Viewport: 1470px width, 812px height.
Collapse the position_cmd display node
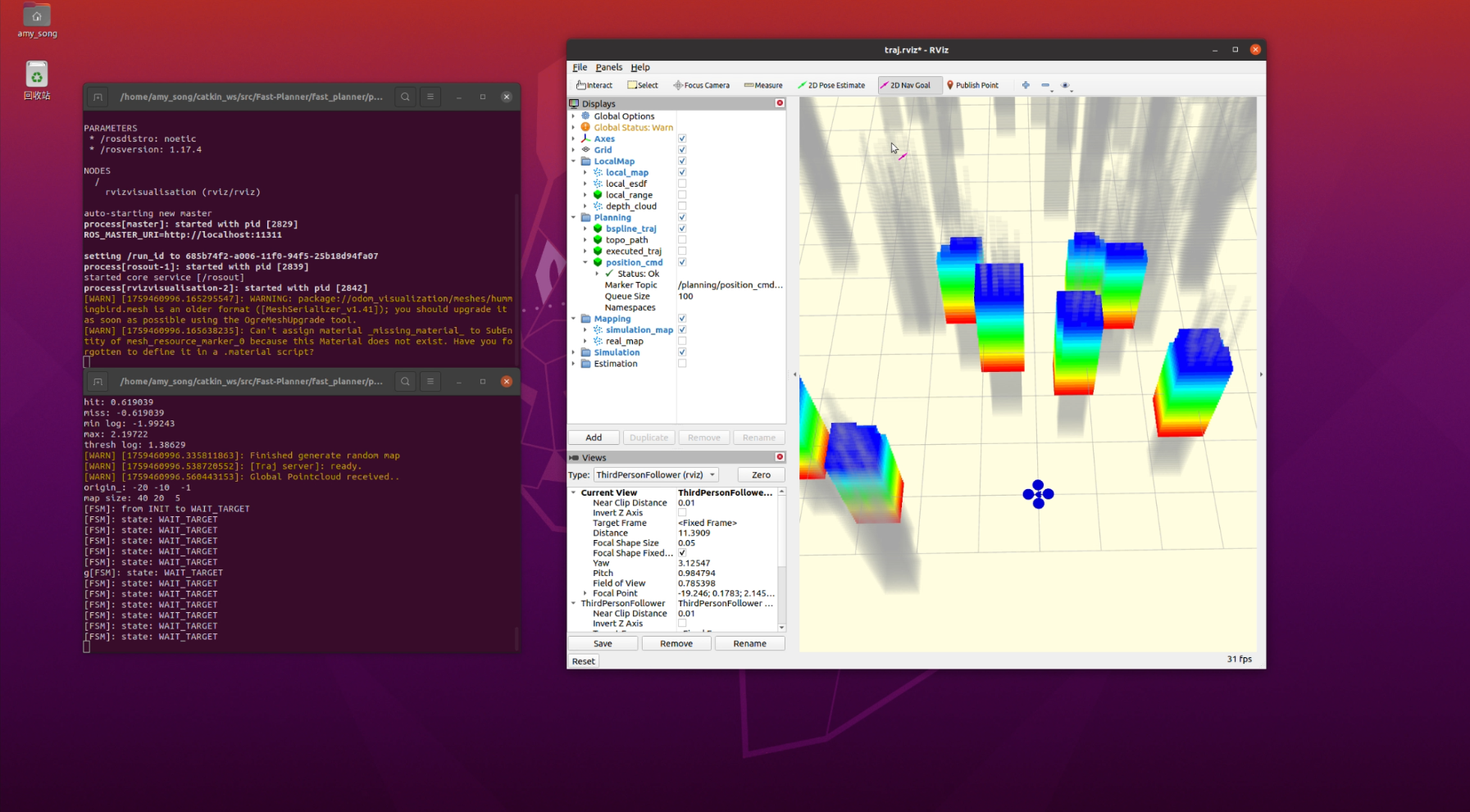coord(585,262)
